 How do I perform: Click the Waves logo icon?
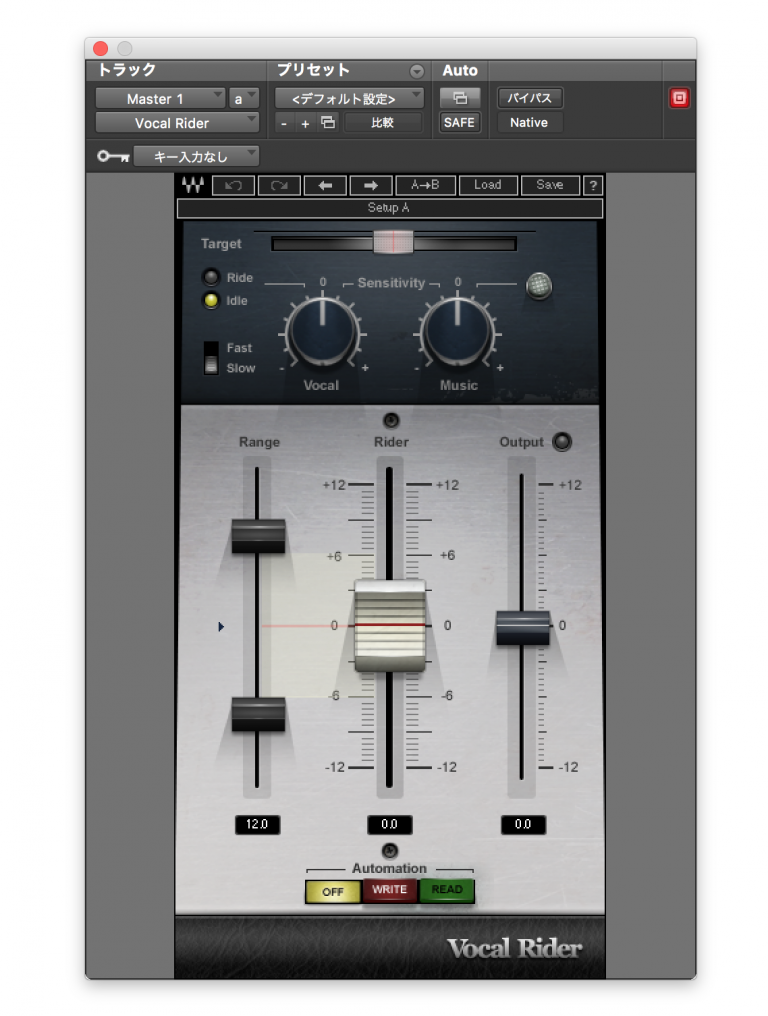coord(192,185)
